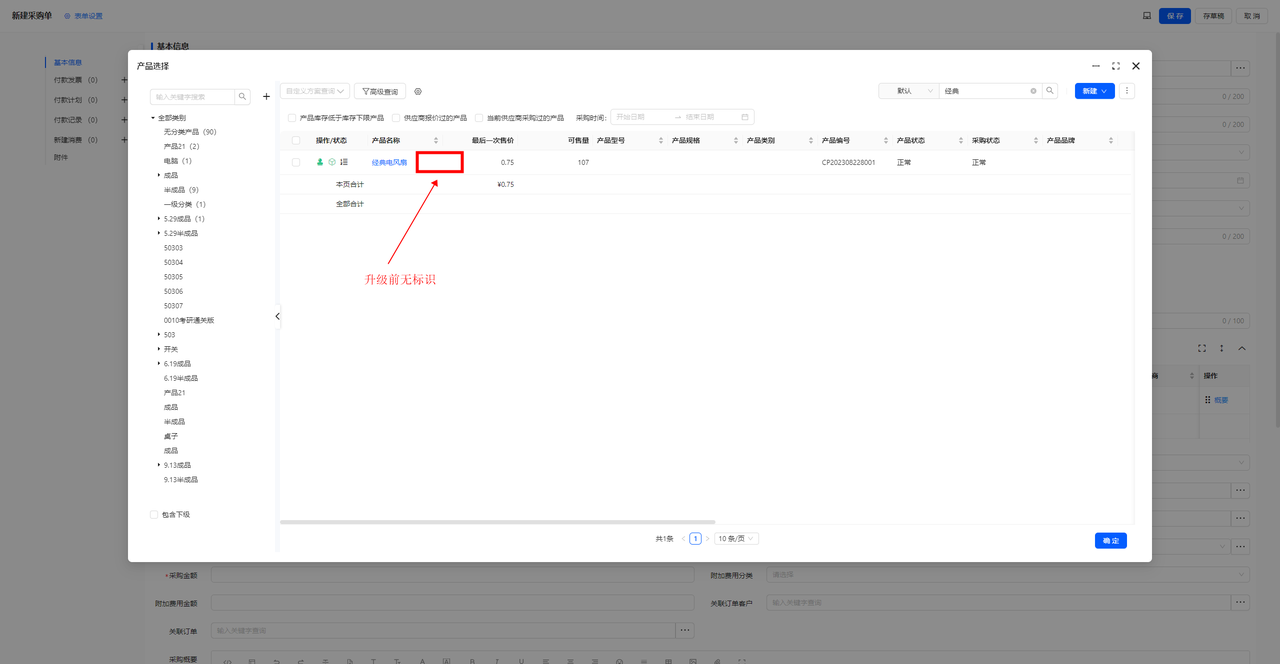Expand the 6.19成品 category node
1280x664 pixels.
click(159, 364)
